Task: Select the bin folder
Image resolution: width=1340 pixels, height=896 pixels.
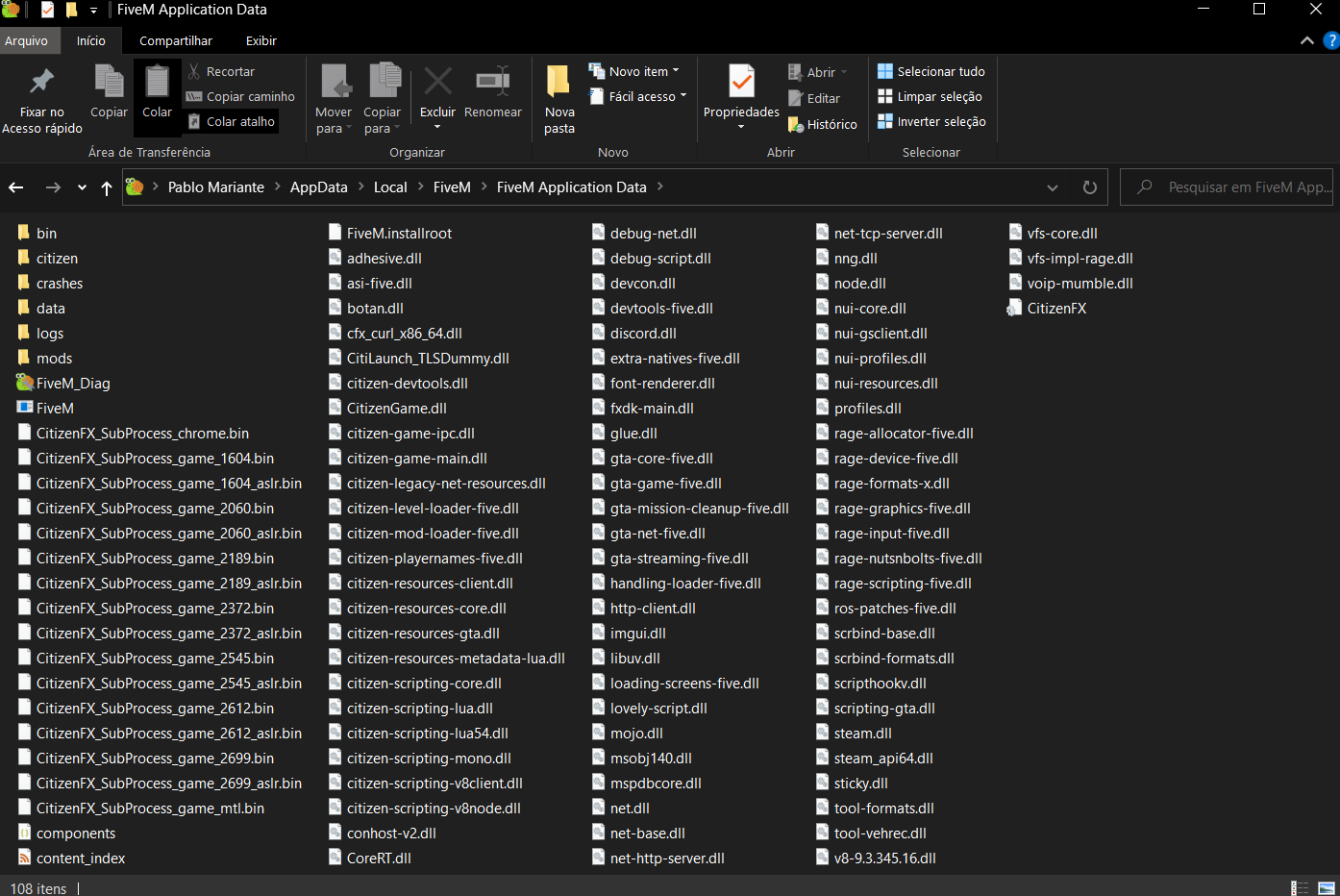Action: [x=37, y=233]
